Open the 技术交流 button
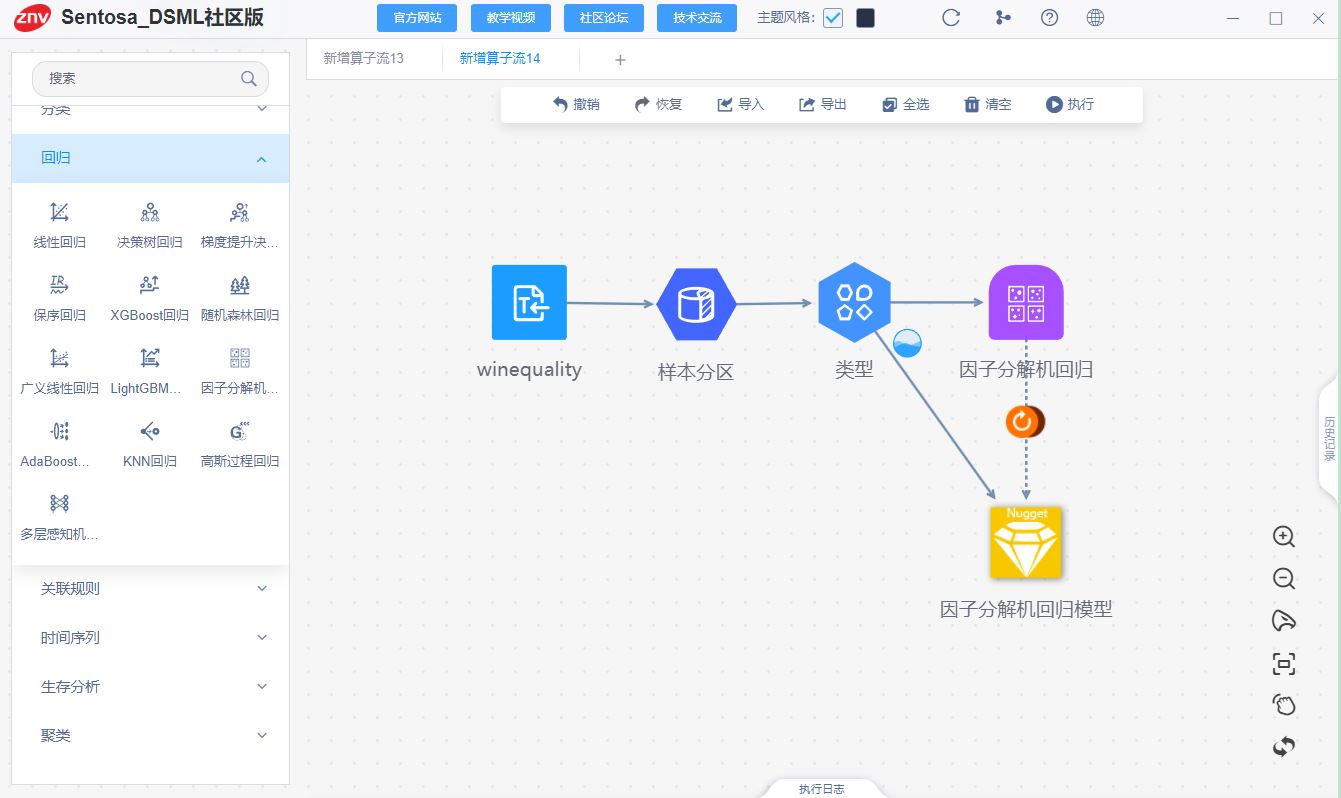 point(697,18)
